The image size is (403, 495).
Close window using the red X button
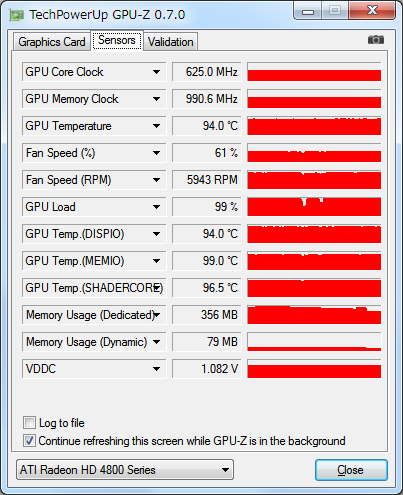[x=372, y=11]
